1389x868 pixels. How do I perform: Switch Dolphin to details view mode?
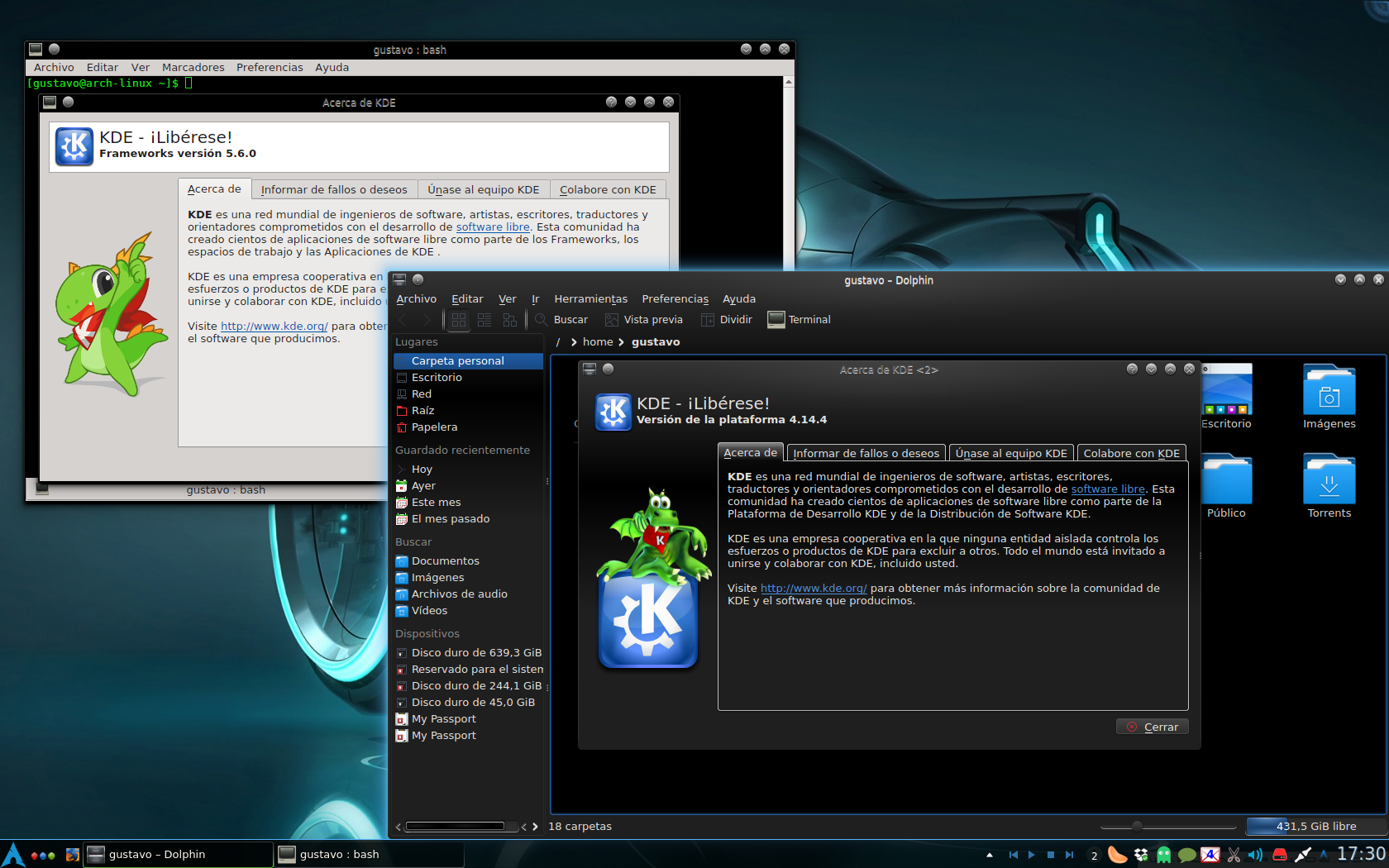[510, 320]
